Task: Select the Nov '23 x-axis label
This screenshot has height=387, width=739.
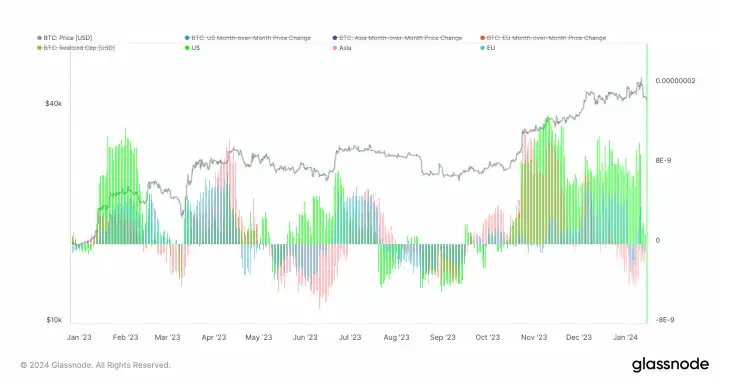Action: click(534, 337)
